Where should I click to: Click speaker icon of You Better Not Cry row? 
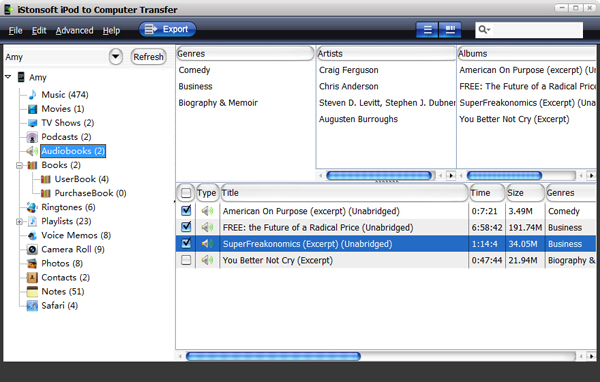pos(207,260)
